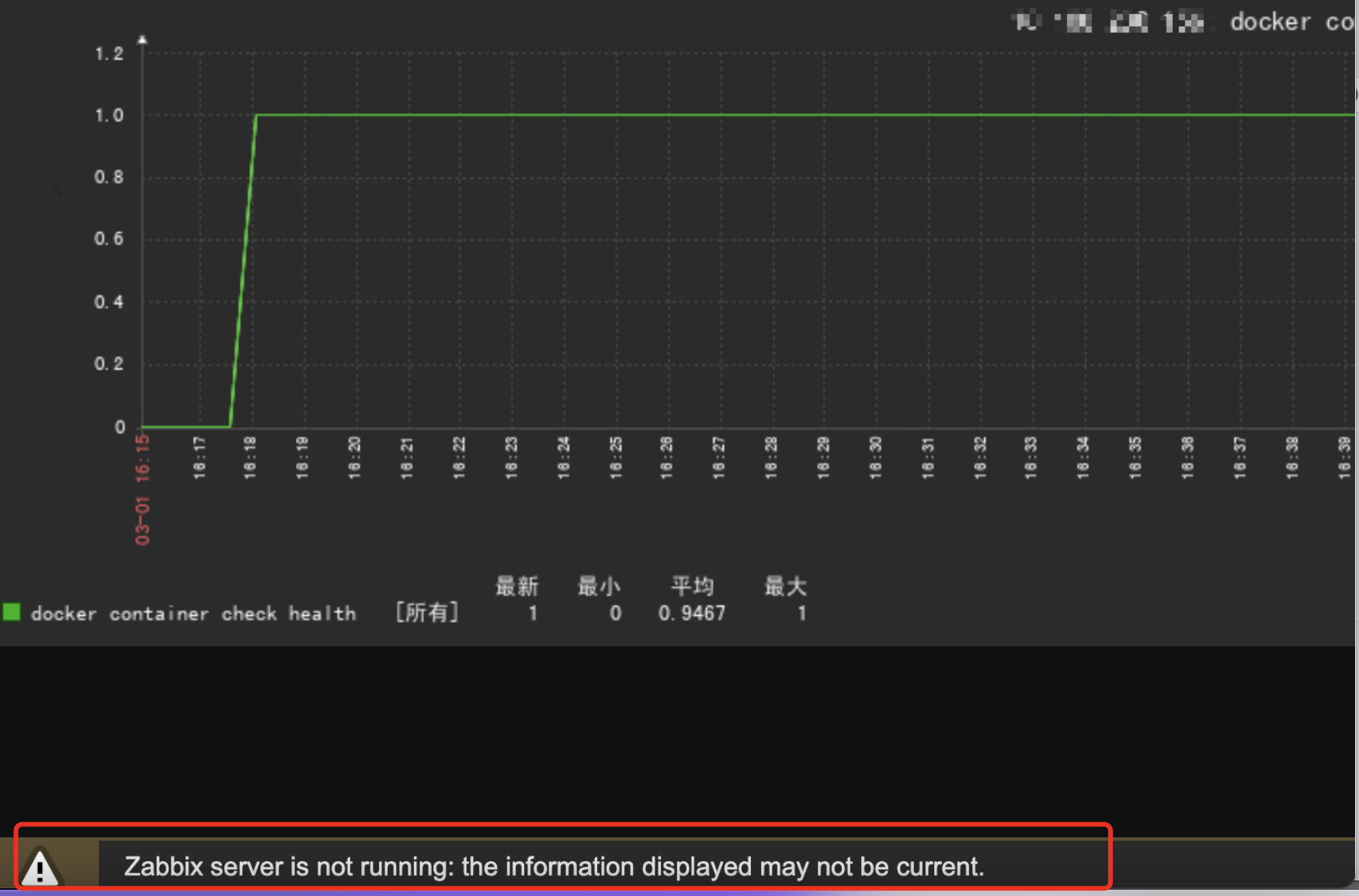Click the red 16:15 start time marker
This screenshot has width=1359, height=896.
click(x=142, y=460)
